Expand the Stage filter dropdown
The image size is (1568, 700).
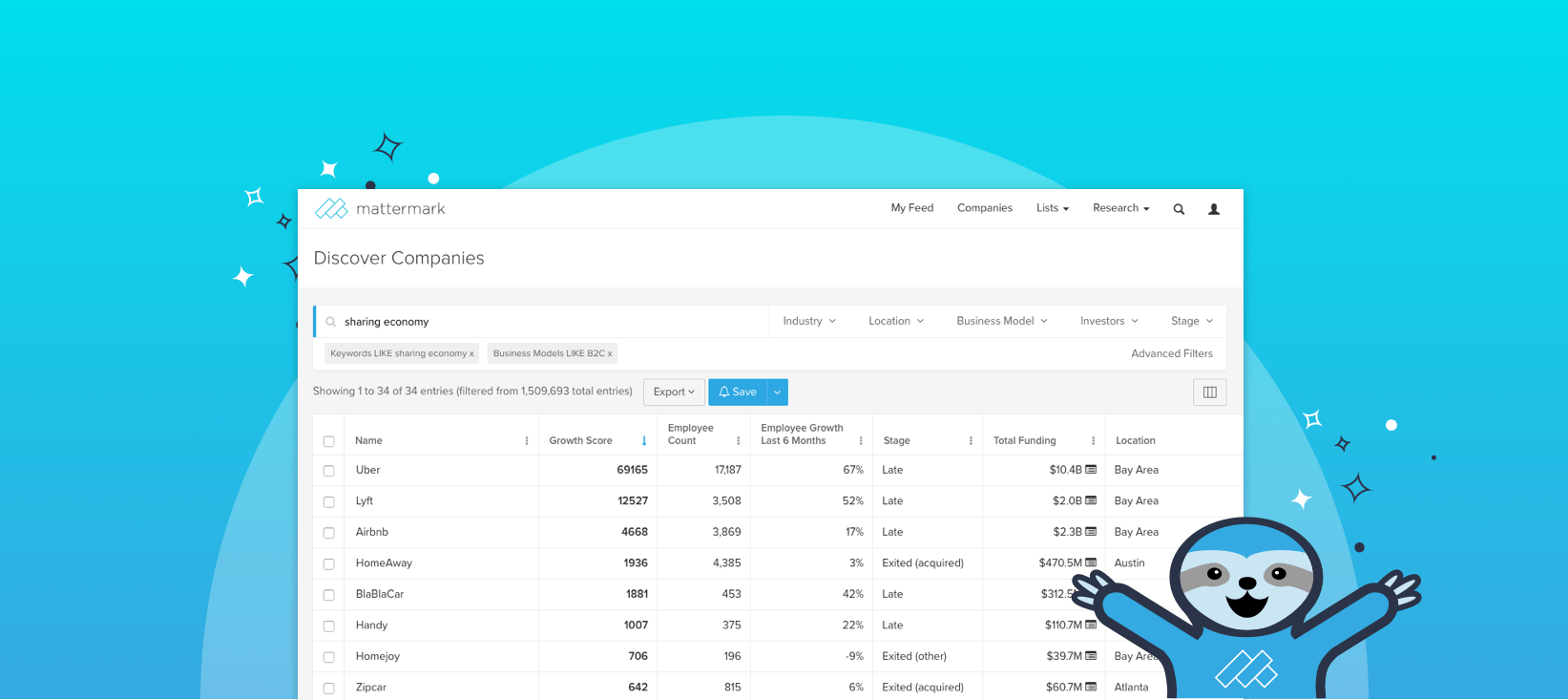tap(1192, 321)
